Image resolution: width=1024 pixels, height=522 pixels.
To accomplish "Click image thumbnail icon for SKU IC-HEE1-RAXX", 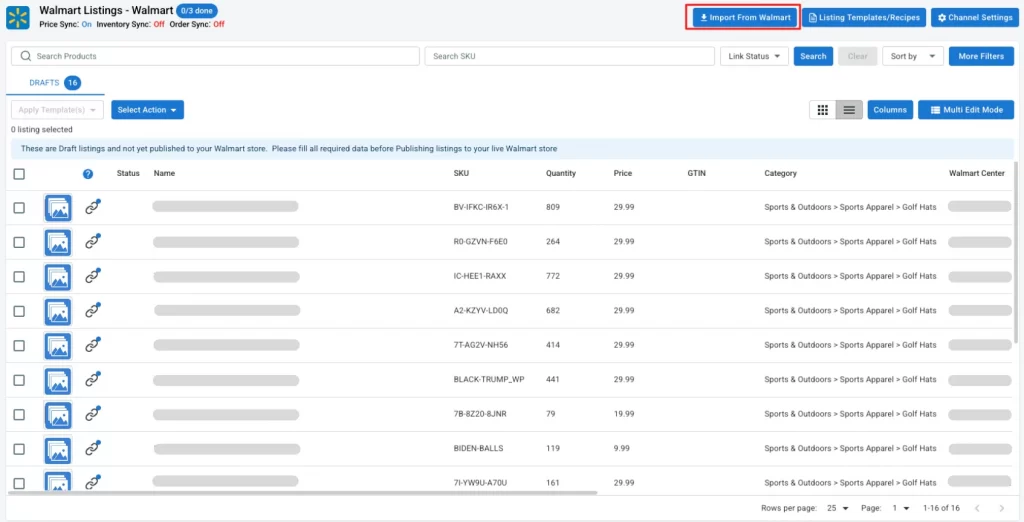I will 58,277.
